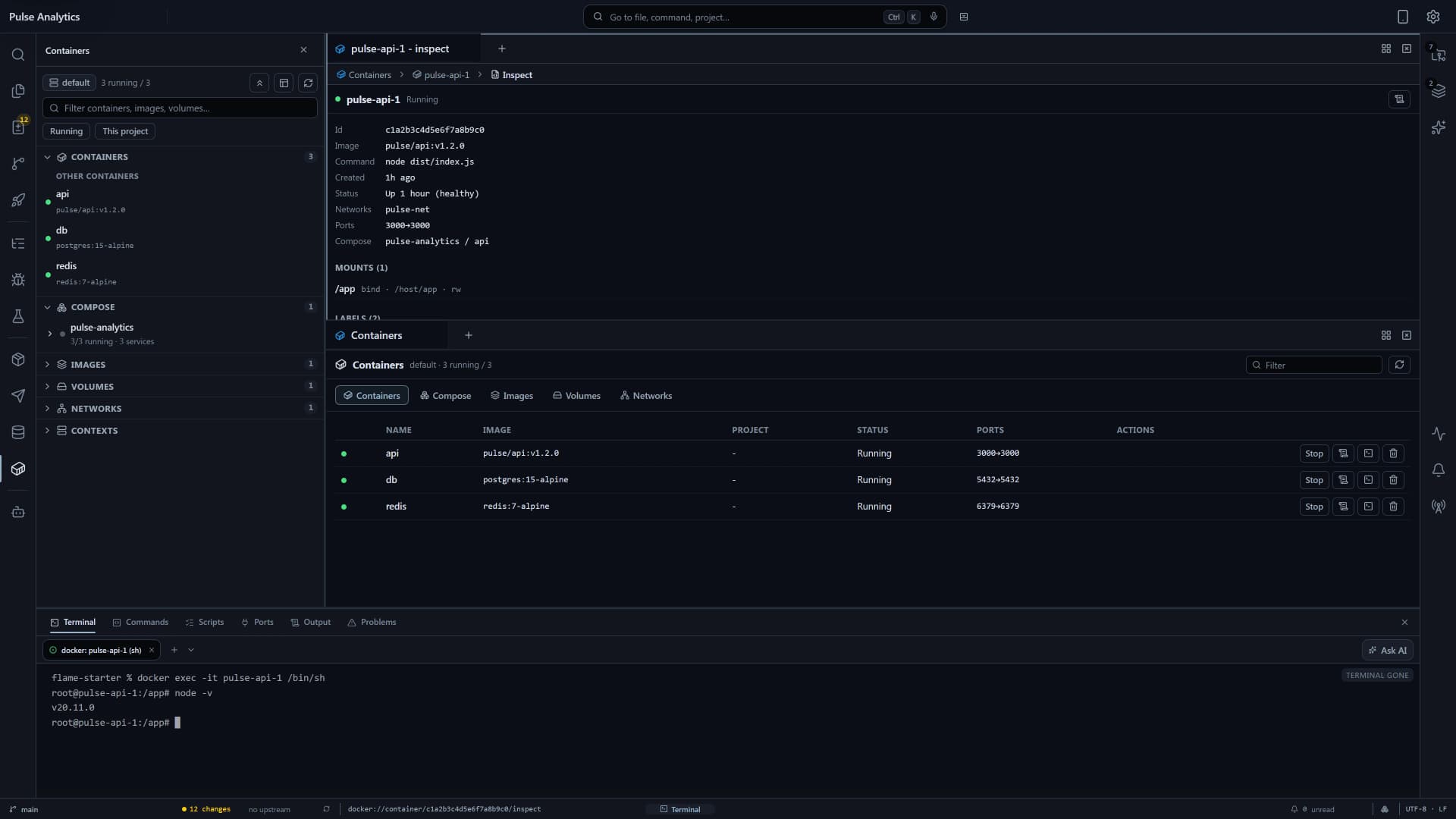Stop the redis container
The width and height of the screenshot is (1456, 819).
point(1314,507)
